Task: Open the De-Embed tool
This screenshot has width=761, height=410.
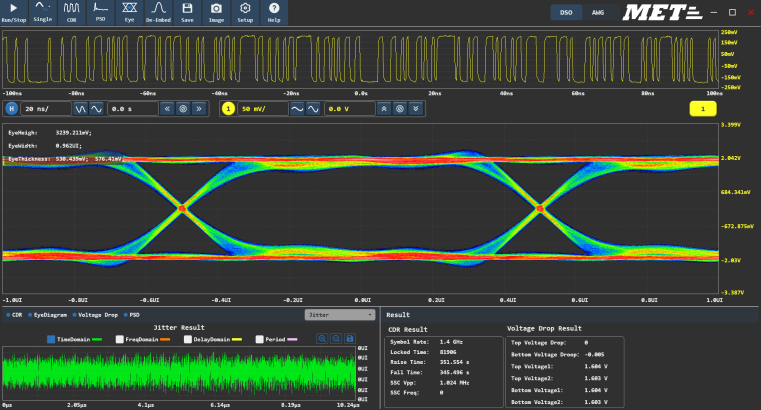Action: point(158,8)
